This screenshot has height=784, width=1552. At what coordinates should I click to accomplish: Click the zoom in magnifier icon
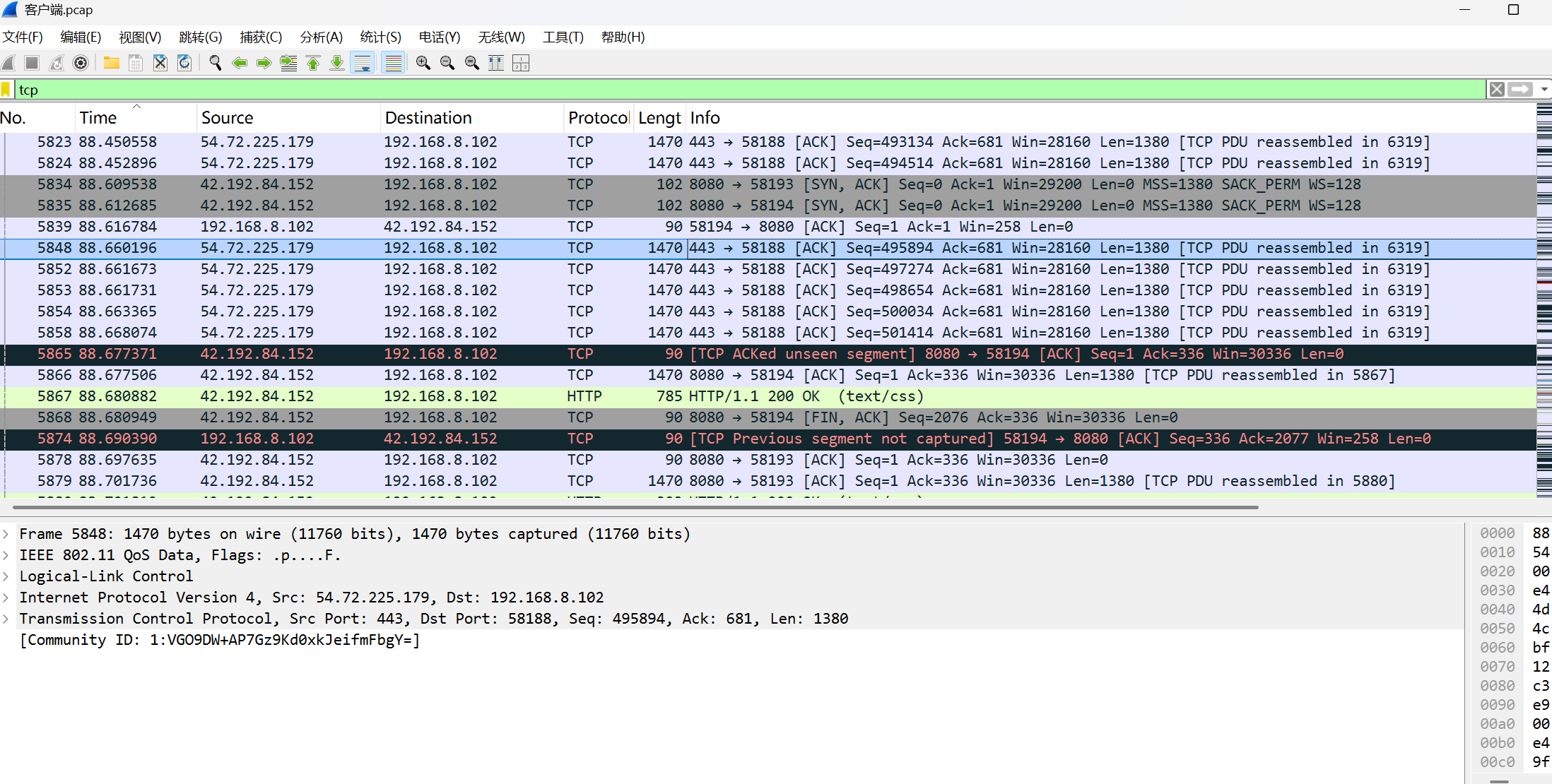point(423,63)
